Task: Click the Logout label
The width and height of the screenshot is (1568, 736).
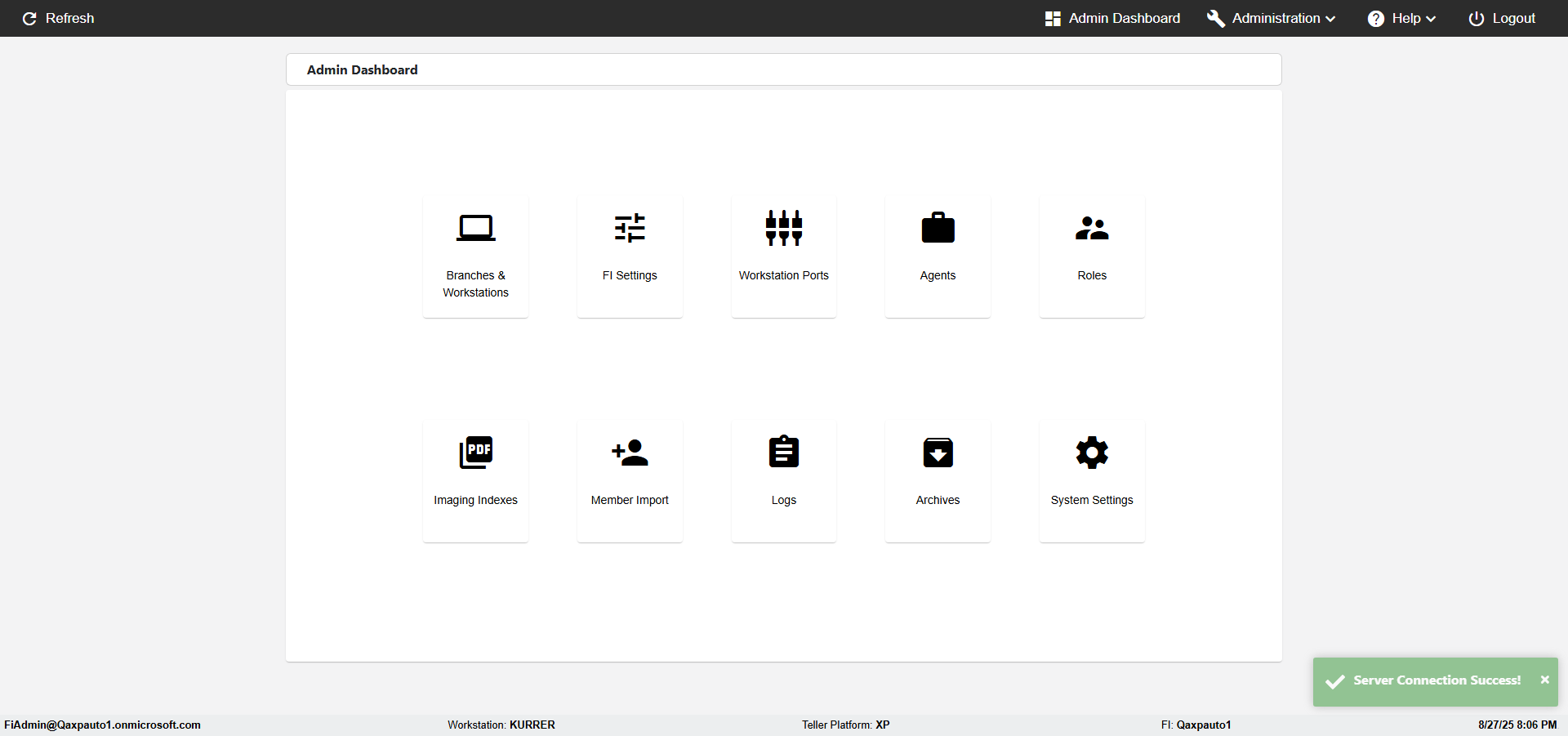Action: click(x=1514, y=18)
